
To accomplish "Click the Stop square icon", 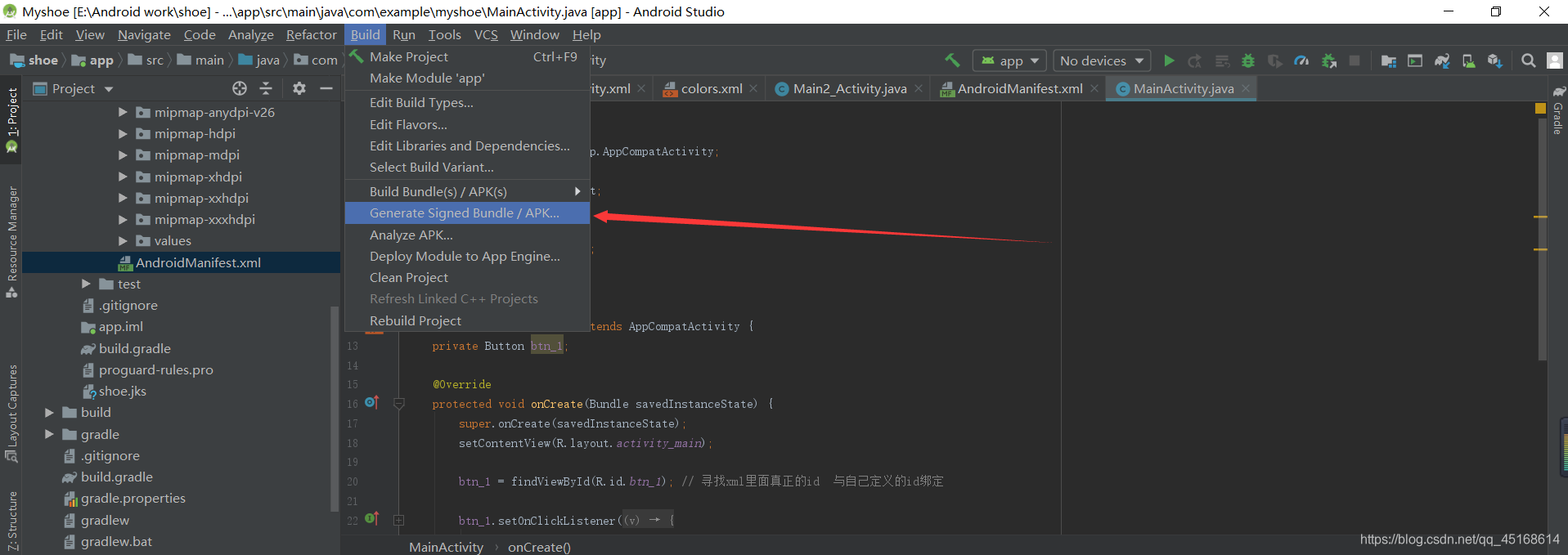I will coord(1355,60).
